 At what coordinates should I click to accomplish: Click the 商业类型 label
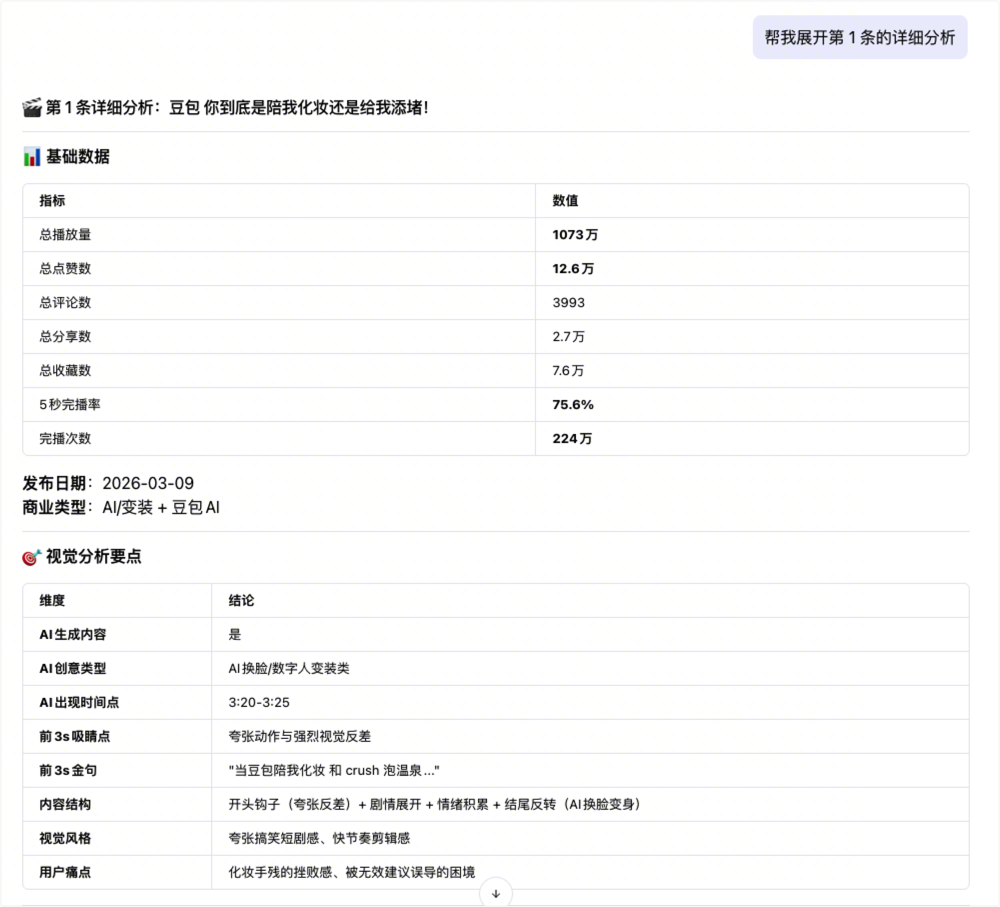coord(54,508)
